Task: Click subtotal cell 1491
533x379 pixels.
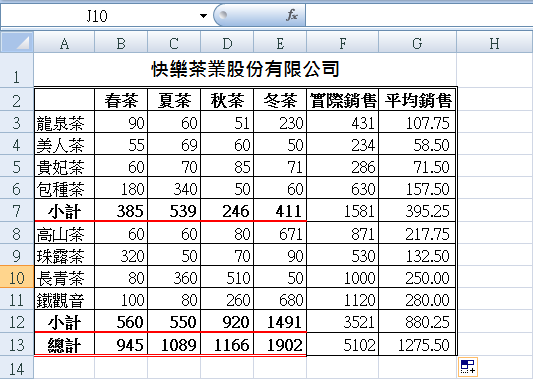Action: [x=280, y=321]
